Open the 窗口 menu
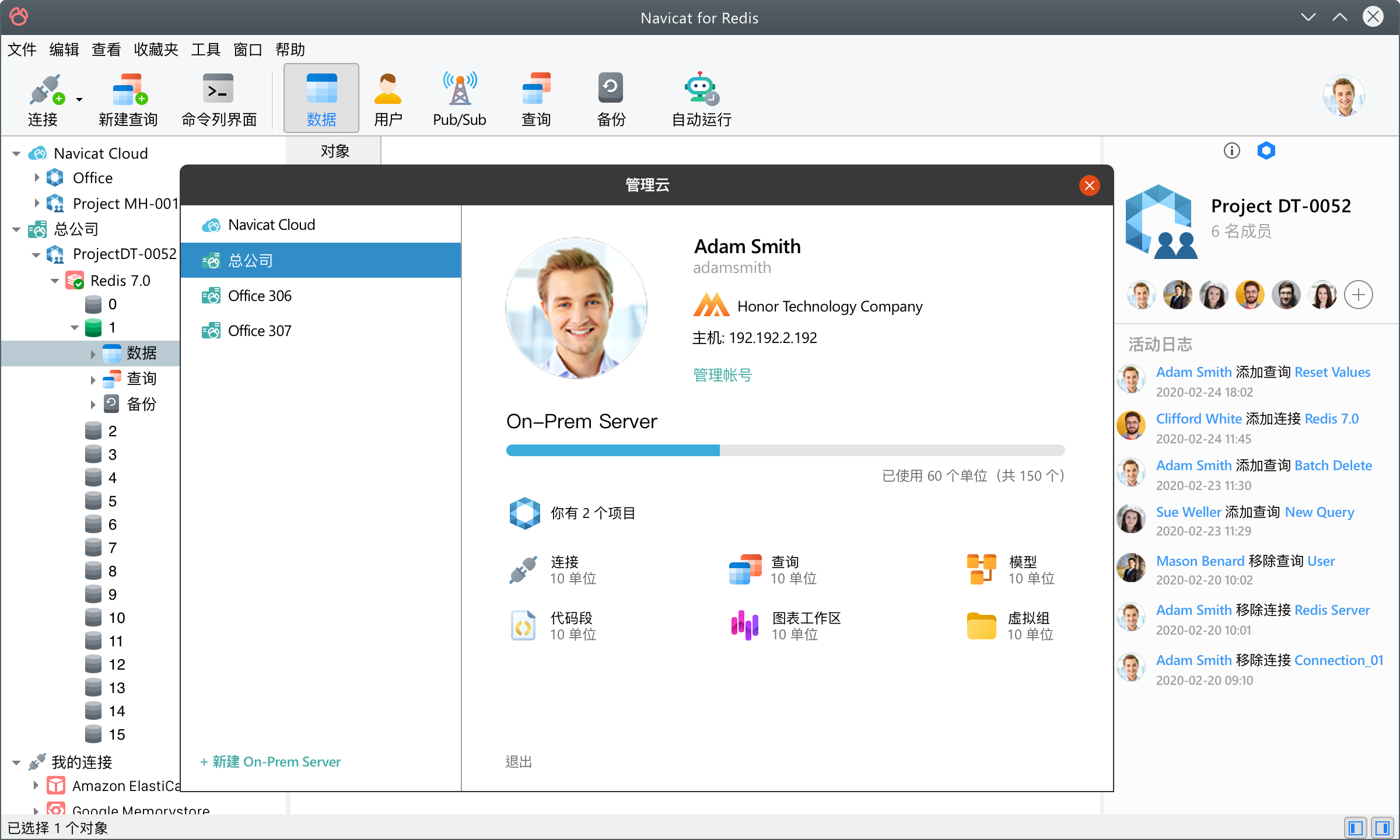Screen dimensions: 1400x840 [x=248, y=50]
